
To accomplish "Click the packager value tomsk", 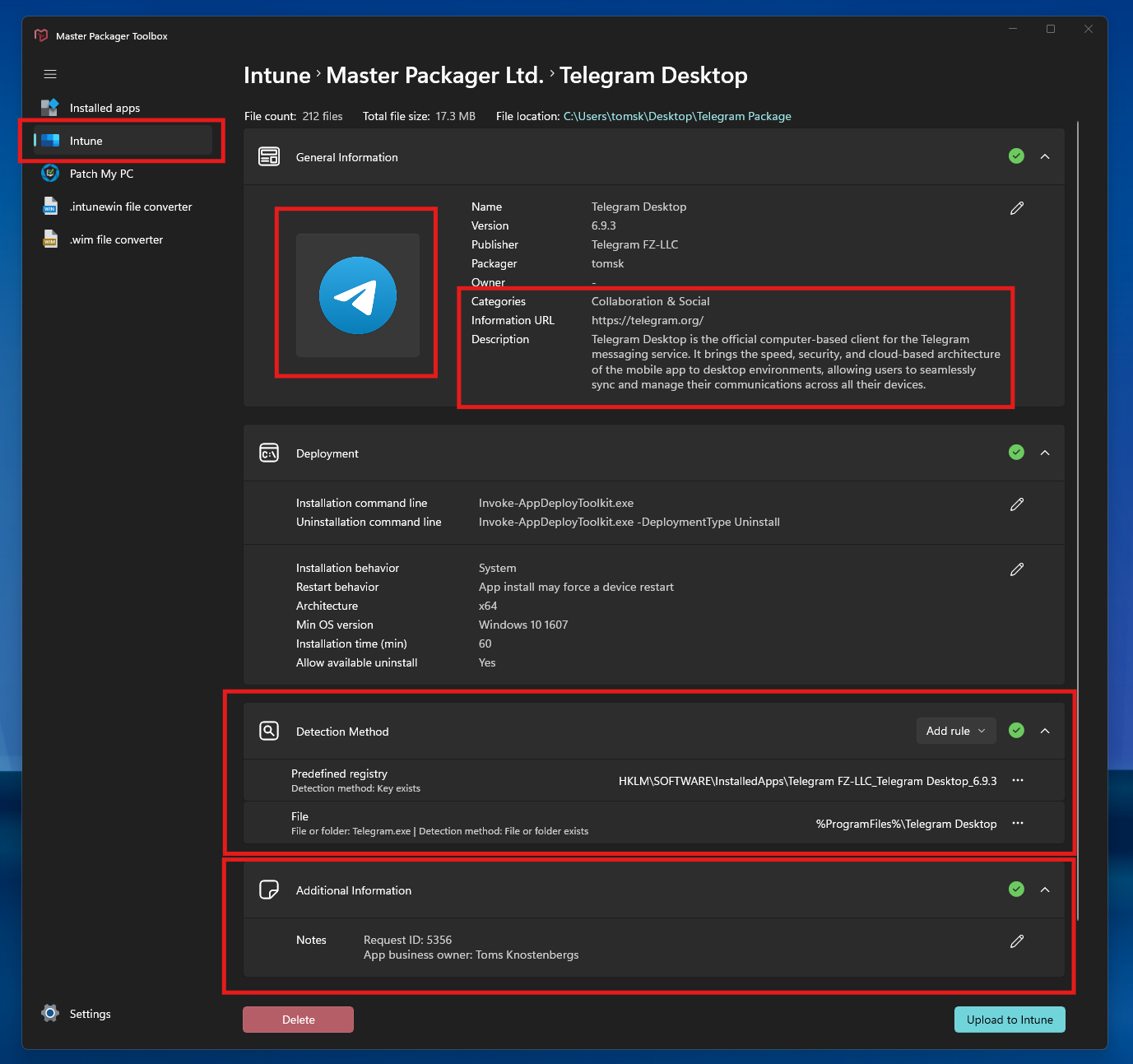I will (607, 263).
